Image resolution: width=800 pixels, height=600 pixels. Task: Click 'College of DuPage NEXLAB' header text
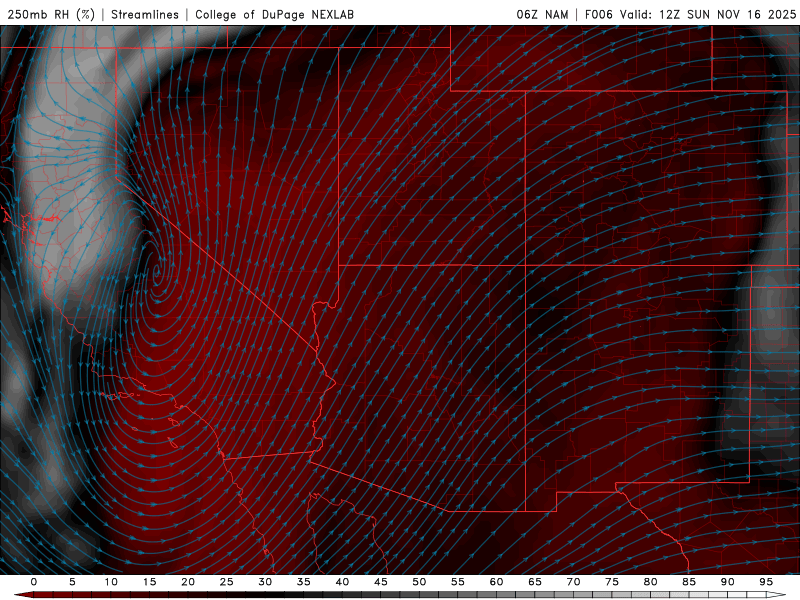274,14
